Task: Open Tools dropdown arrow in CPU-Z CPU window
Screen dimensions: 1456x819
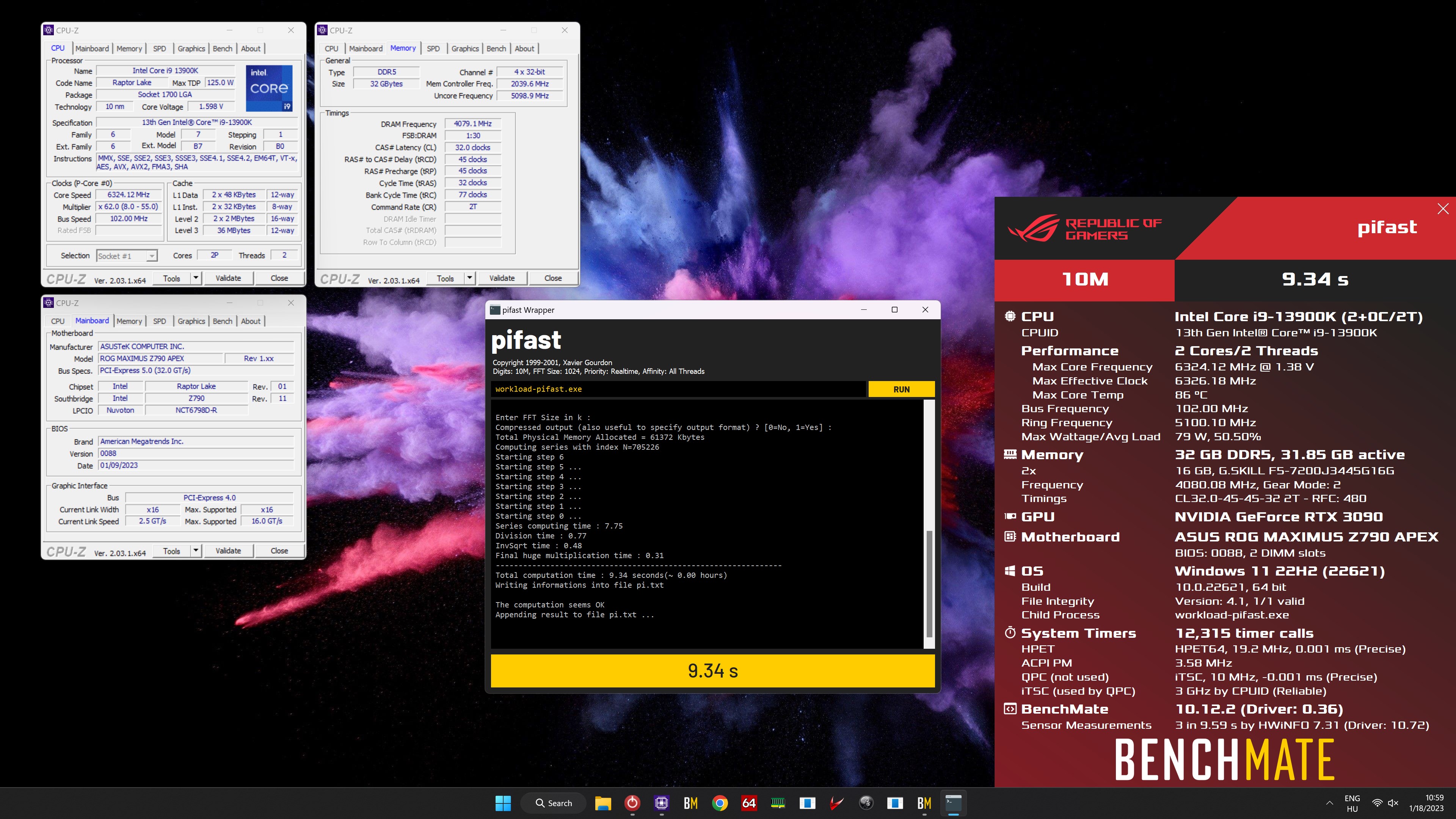Action: (196, 278)
